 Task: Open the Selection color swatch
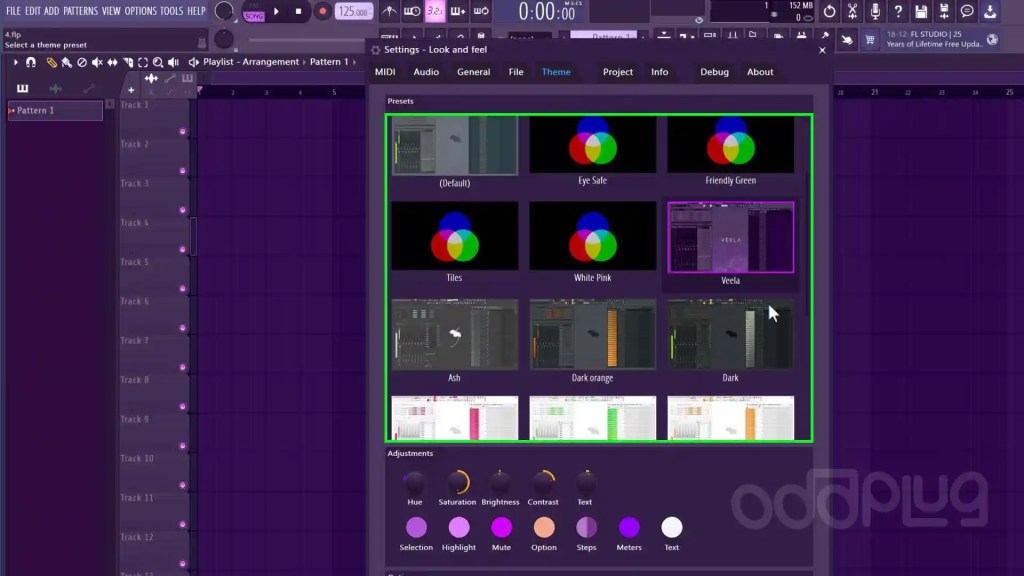[x=416, y=527]
